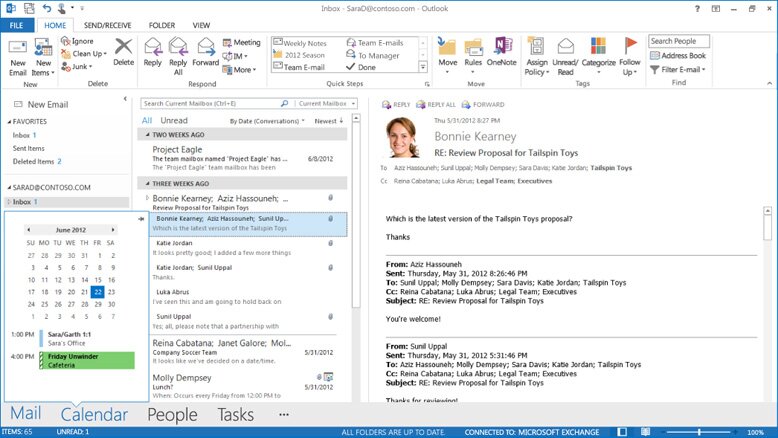Image resolution: width=778 pixels, height=438 pixels.
Task: Show Unread messages only
Action: (174, 121)
